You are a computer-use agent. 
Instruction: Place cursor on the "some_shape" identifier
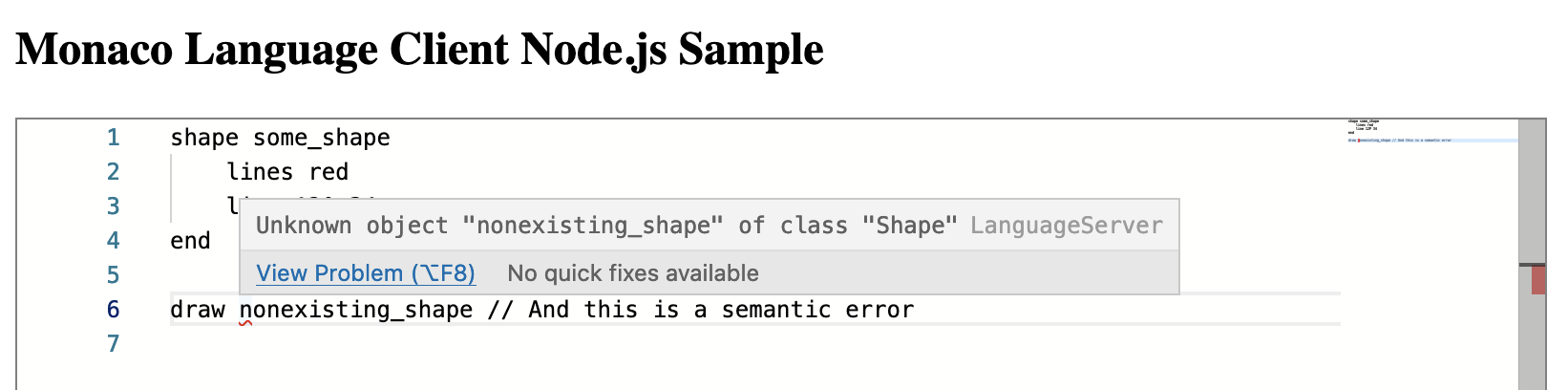[x=321, y=138]
